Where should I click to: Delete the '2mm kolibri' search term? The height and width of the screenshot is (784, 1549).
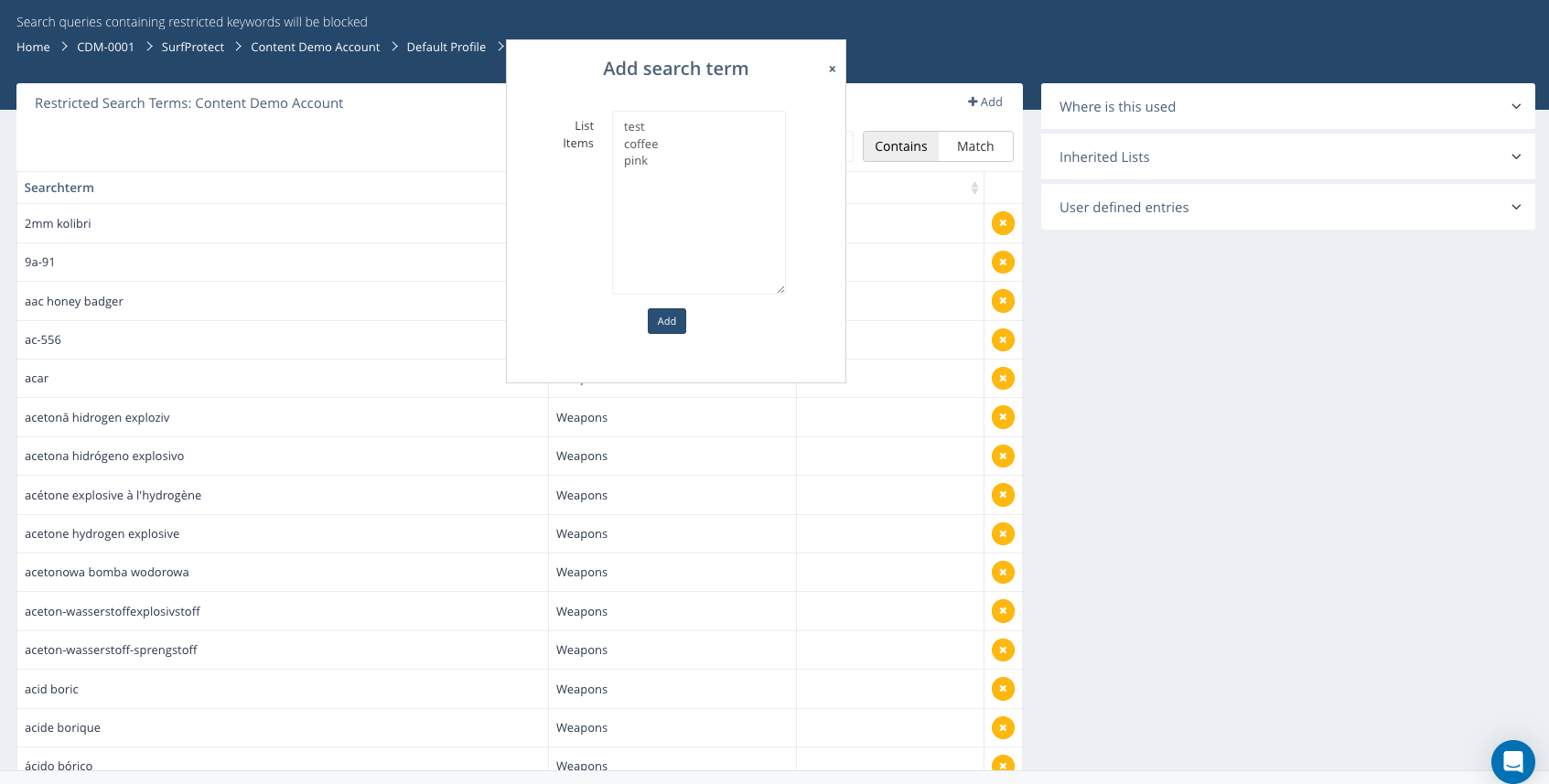(1003, 223)
